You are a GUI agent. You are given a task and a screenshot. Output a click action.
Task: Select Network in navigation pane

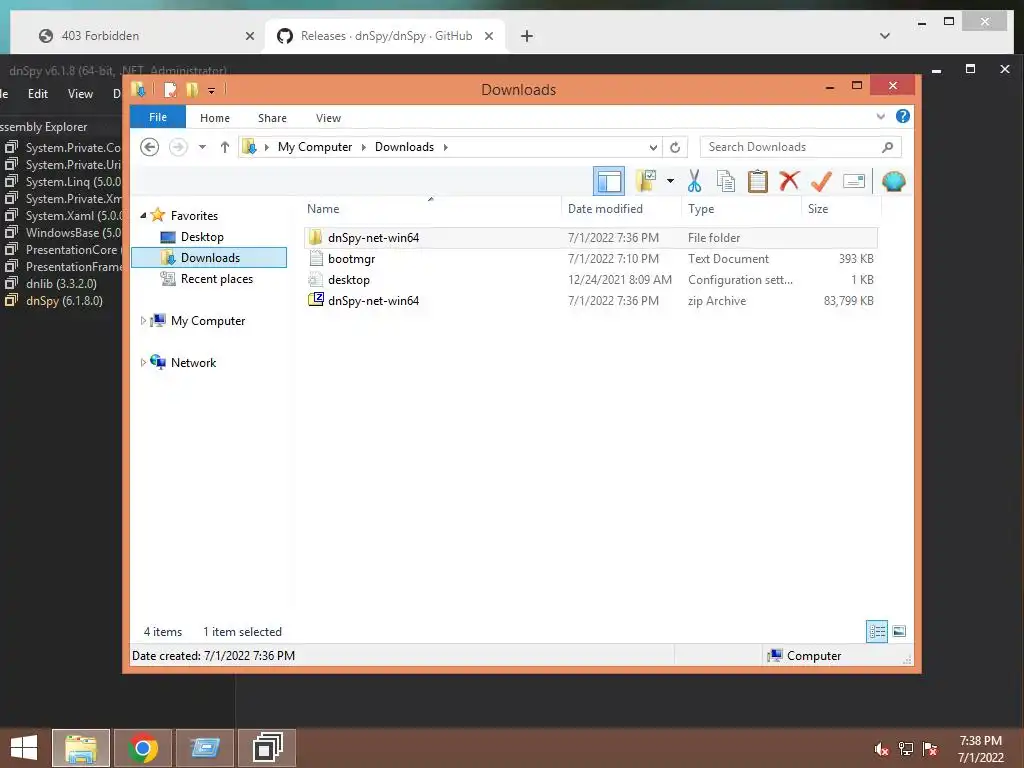193,362
